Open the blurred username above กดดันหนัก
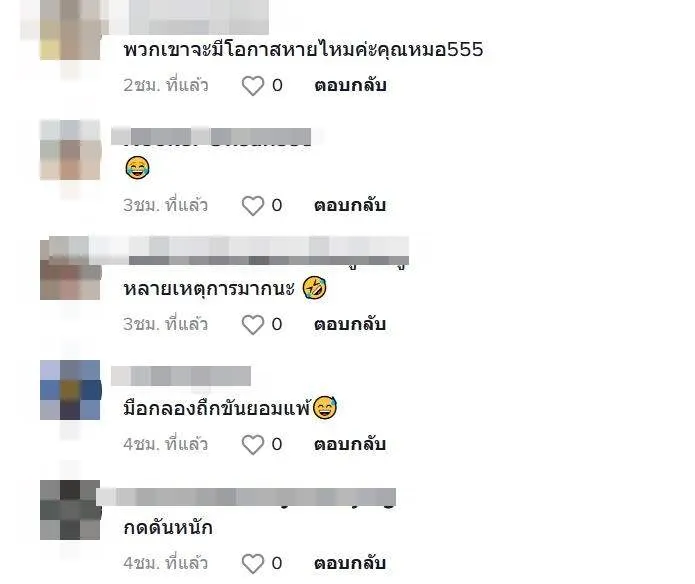 click(246, 497)
